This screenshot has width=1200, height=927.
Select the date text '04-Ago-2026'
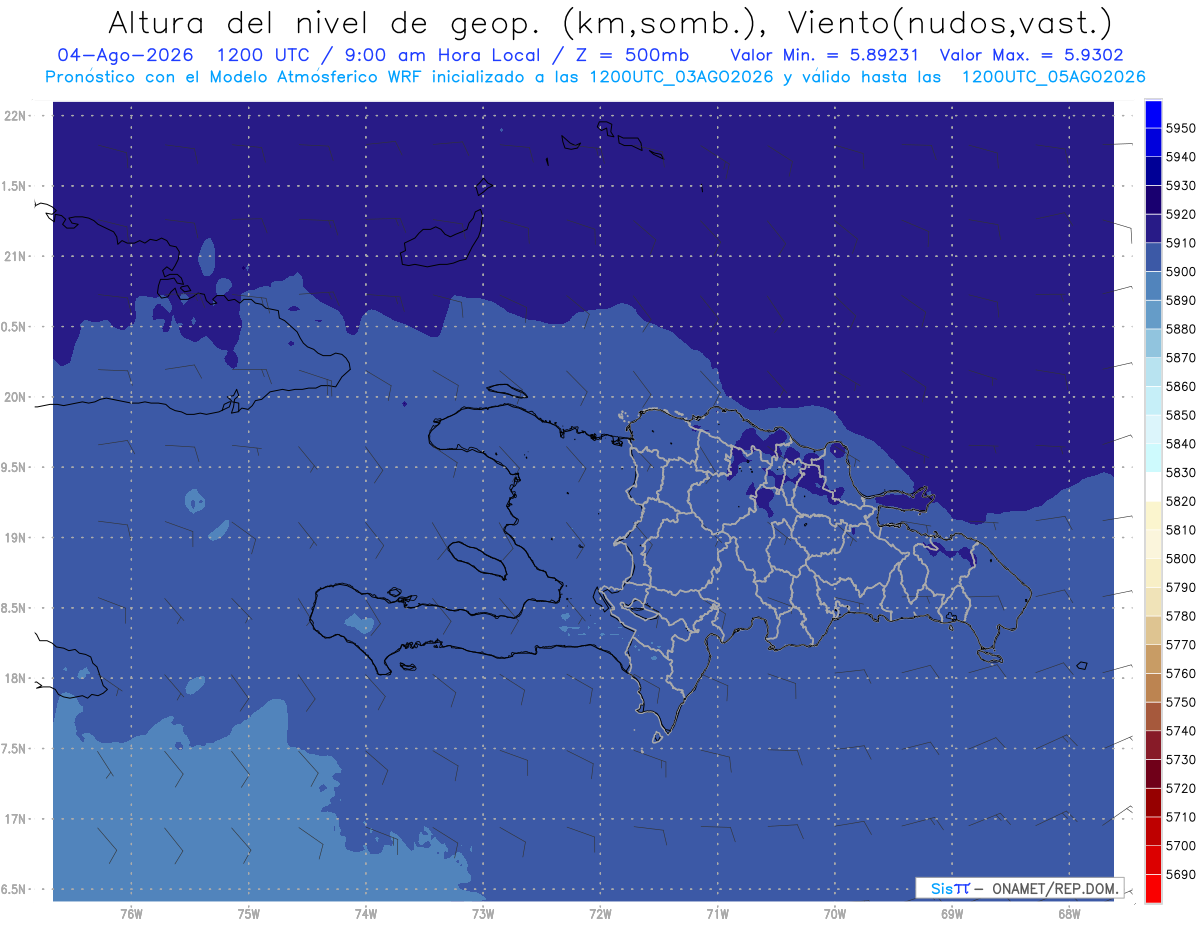[x=127, y=56]
